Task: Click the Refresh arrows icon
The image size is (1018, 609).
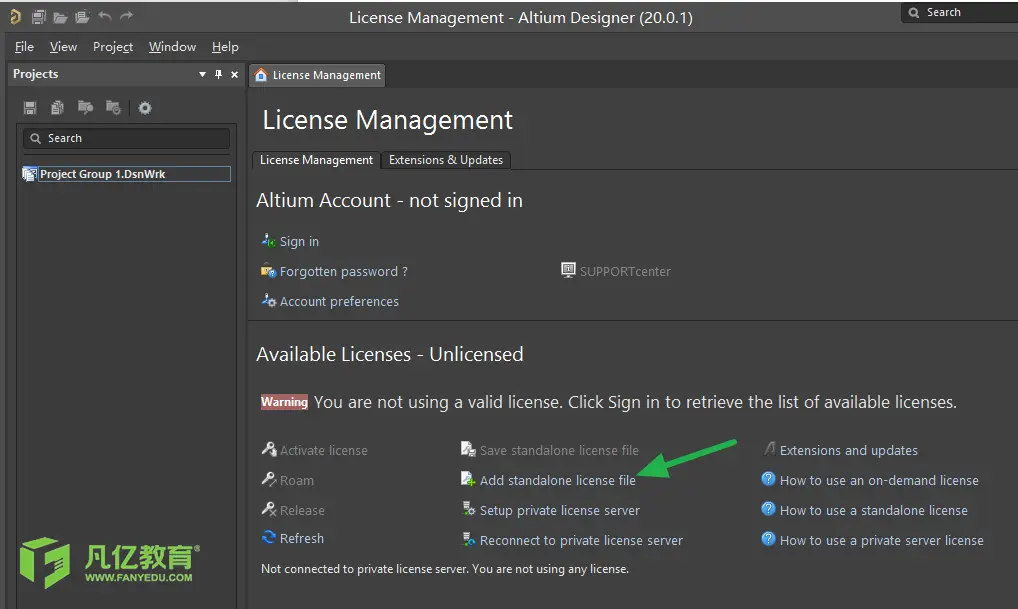Action: tap(269, 537)
